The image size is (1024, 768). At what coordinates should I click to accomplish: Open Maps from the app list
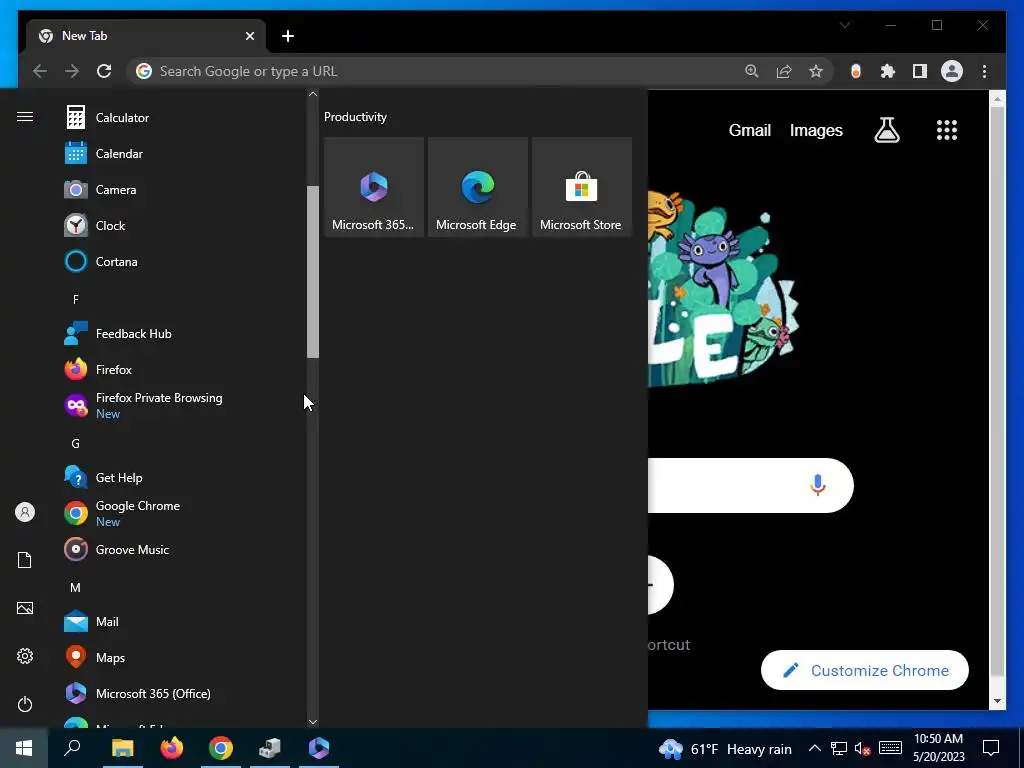tap(183, 658)
